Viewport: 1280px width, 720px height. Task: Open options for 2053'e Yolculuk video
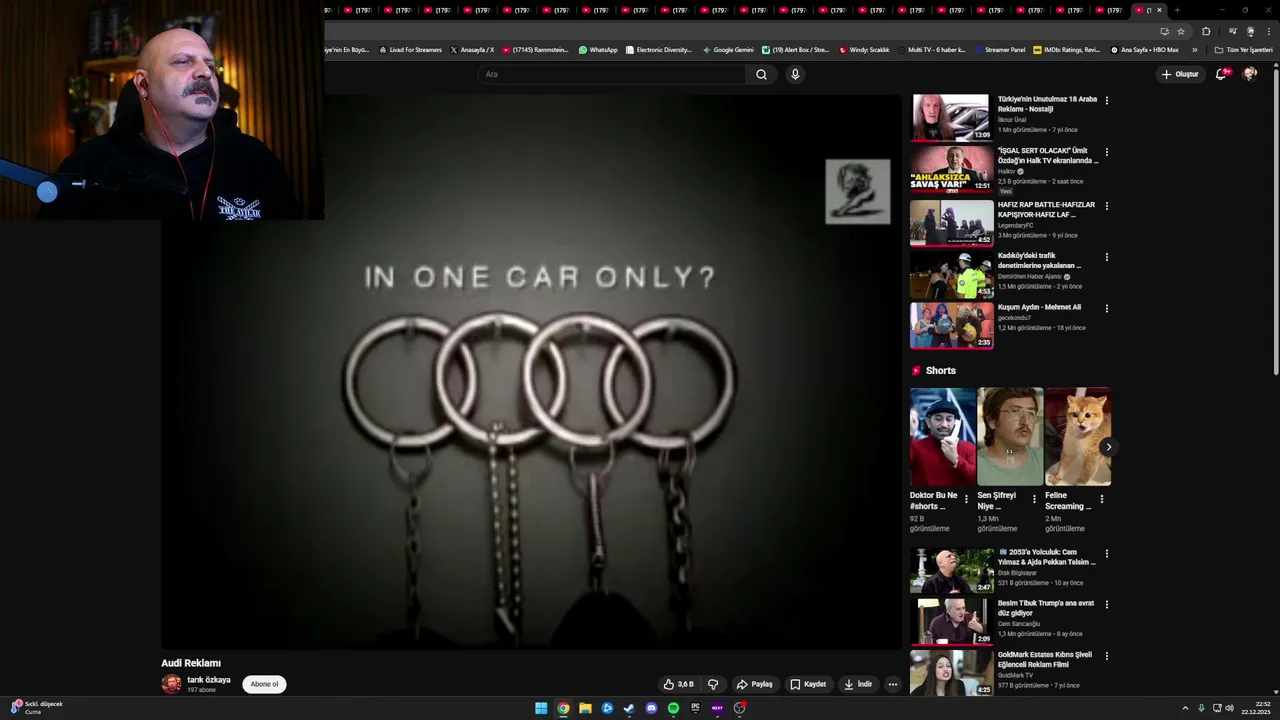pos(1106,553)
